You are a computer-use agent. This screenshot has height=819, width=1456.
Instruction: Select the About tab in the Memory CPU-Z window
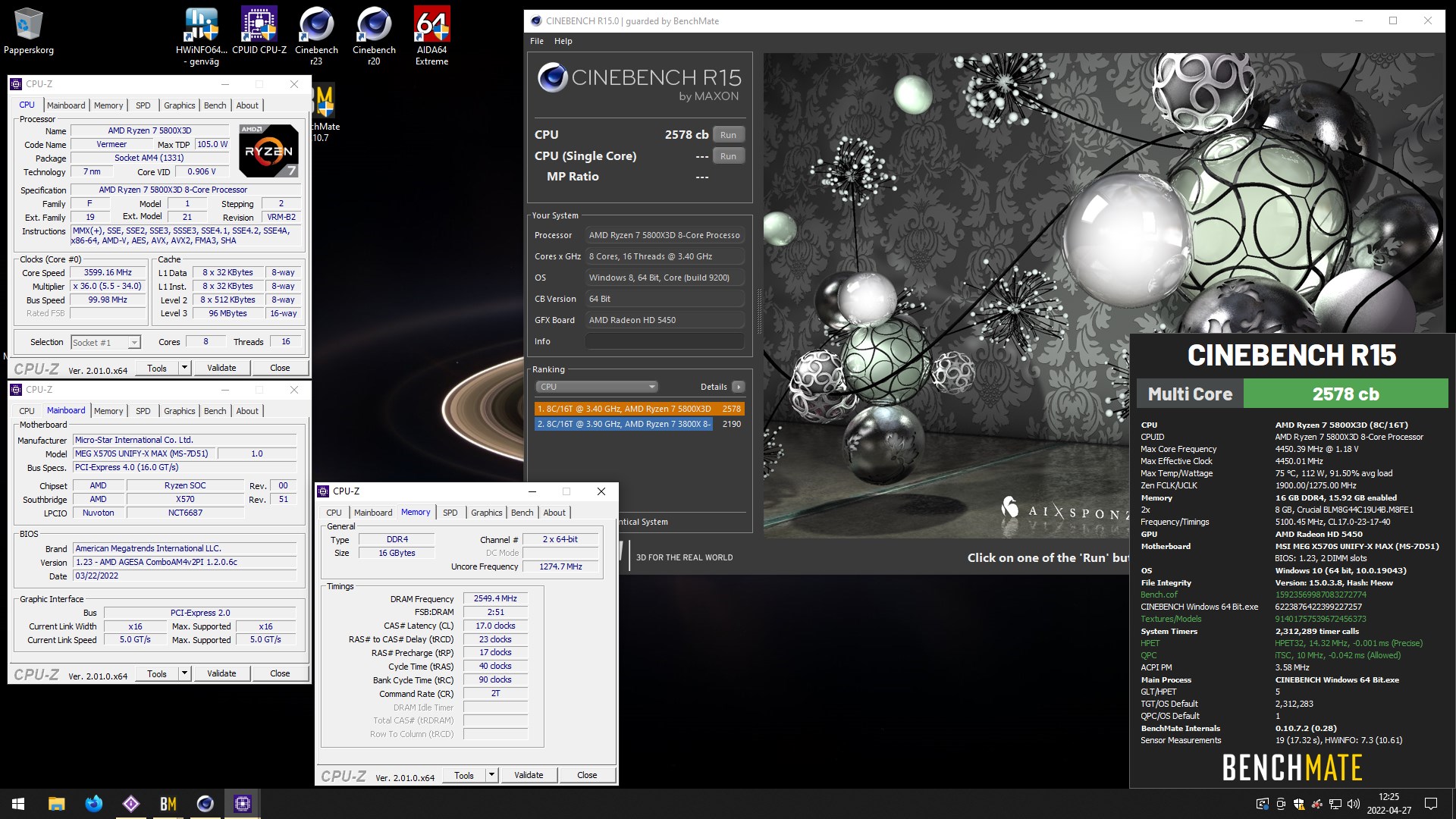pyautogui.click(x=554, y=513)
